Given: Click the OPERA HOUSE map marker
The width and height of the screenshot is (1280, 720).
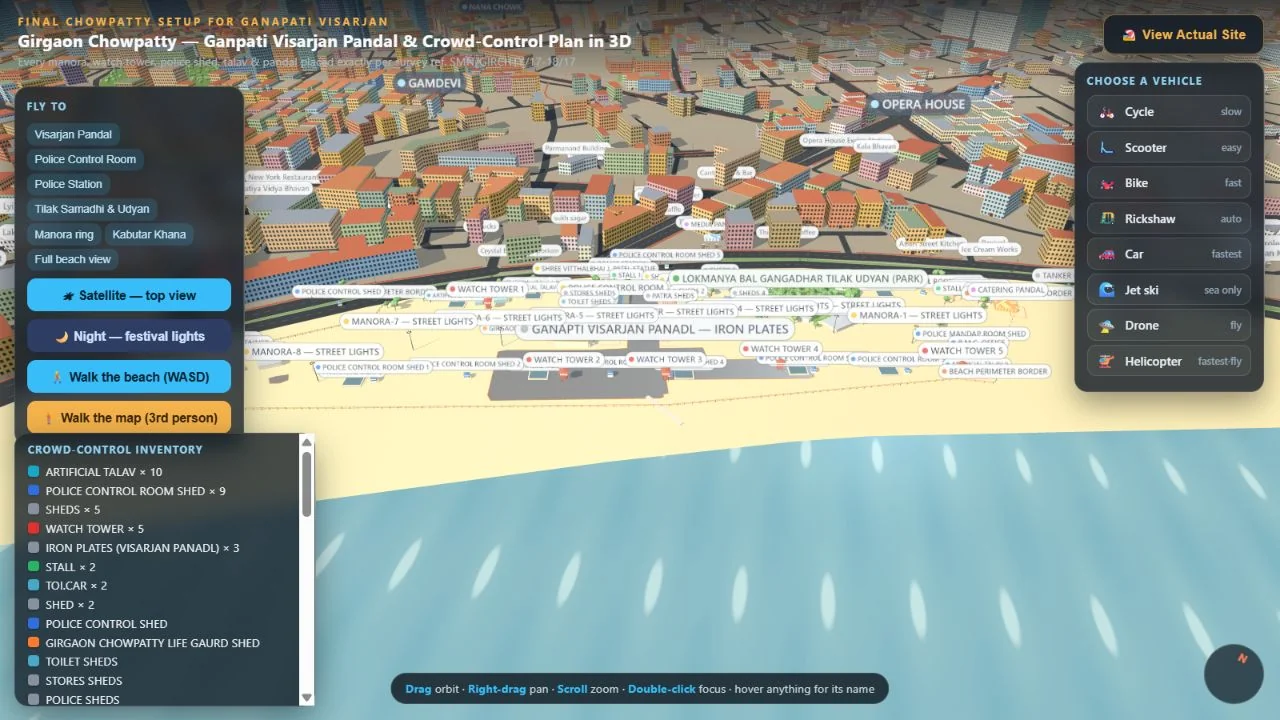Looking at the screenshot, I should (917, 104).
